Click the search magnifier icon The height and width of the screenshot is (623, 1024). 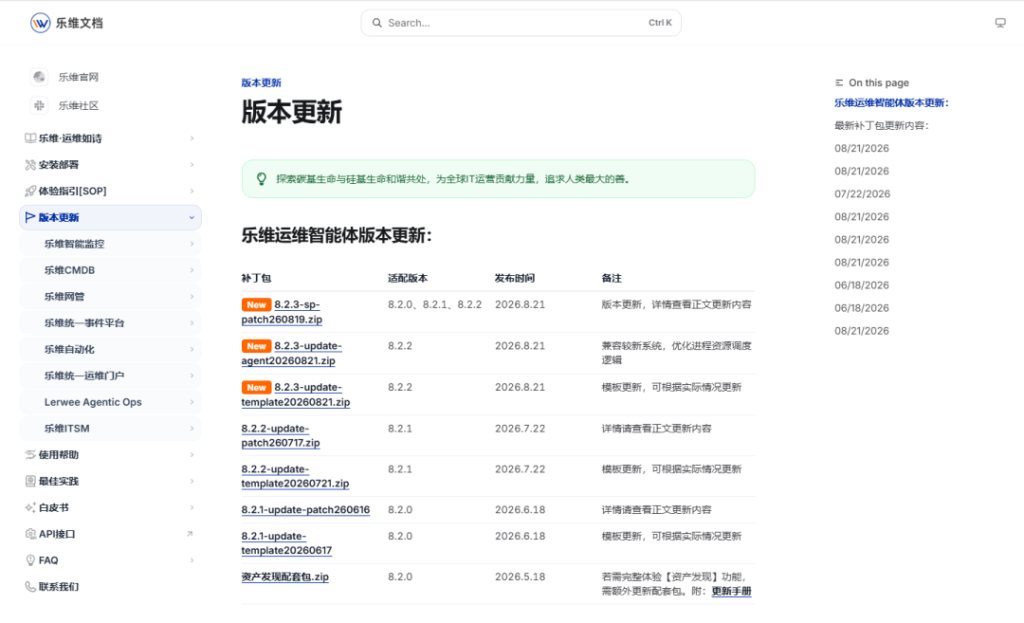pos(377,23)
